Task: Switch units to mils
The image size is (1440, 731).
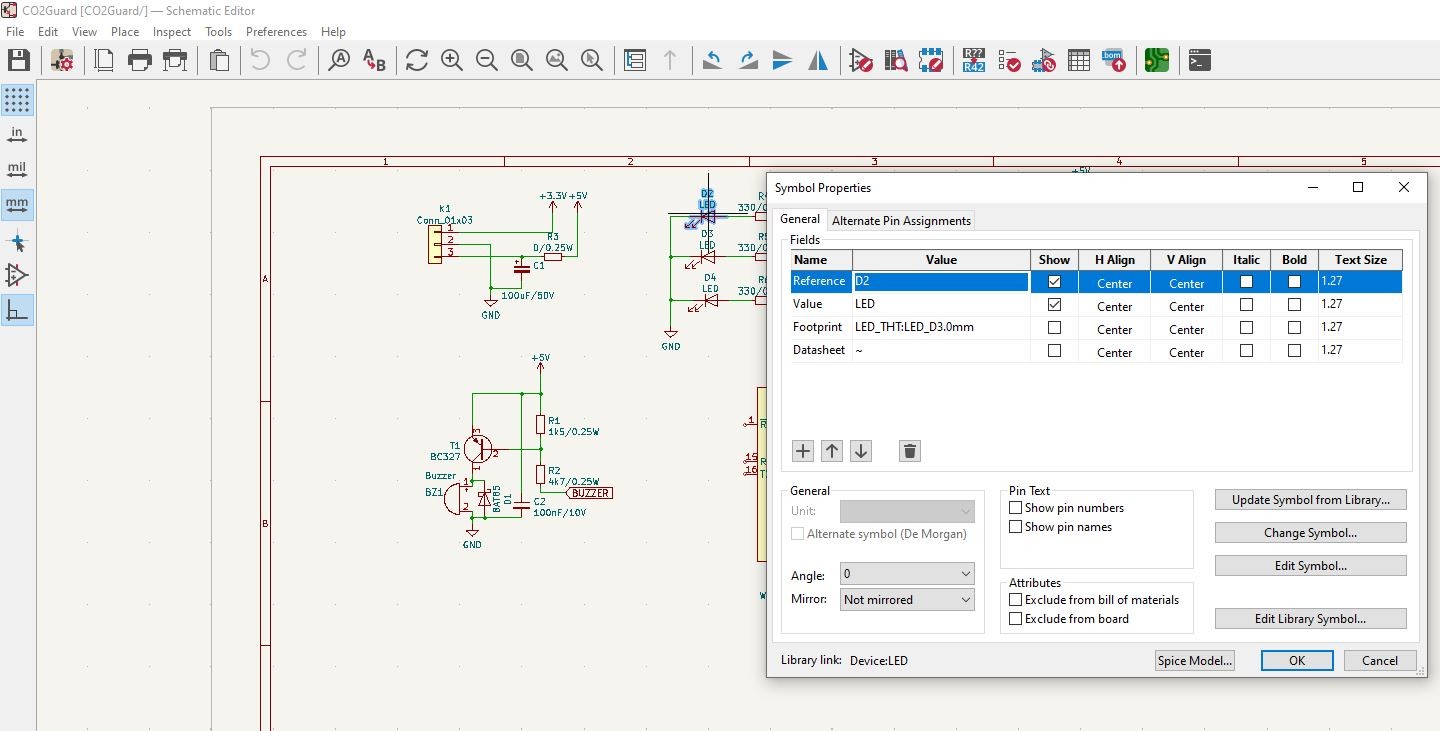Action: coord(17,170)
